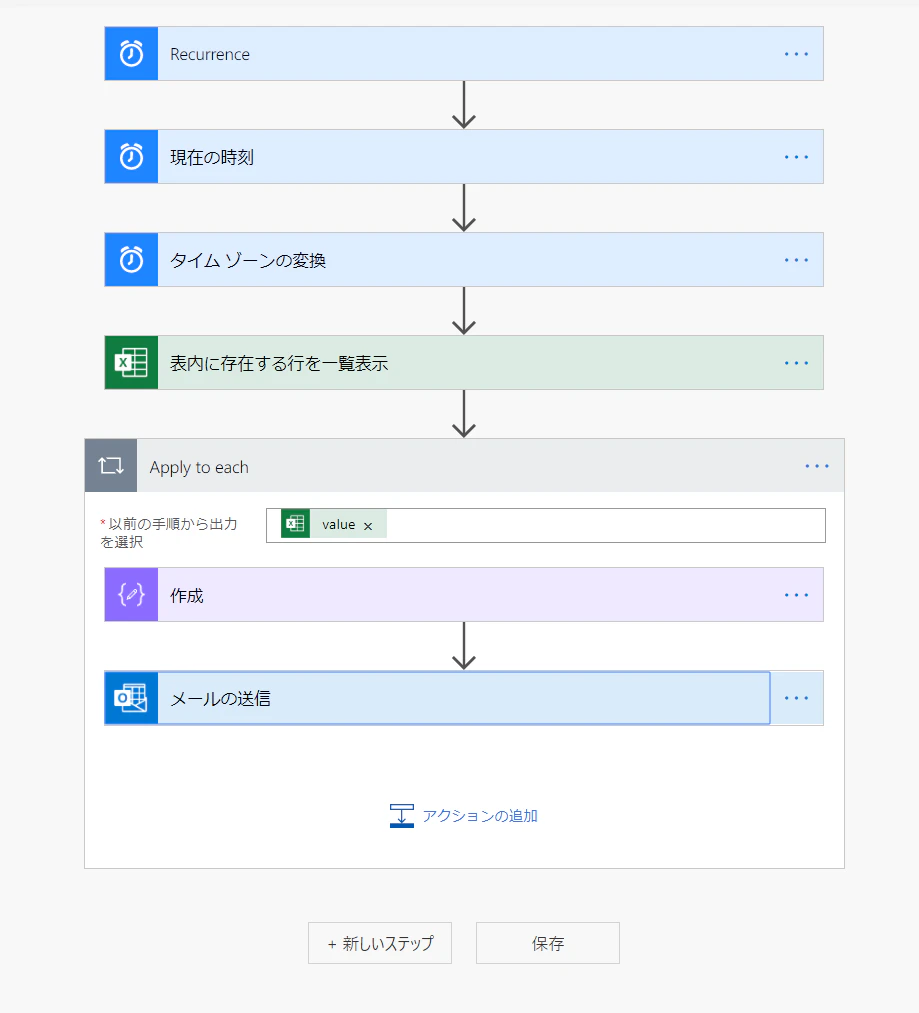The height and width of the screenshot is (1013, 919).
Task: Click the Outlook icon on メールの送信
Action: tap(131, 698)
